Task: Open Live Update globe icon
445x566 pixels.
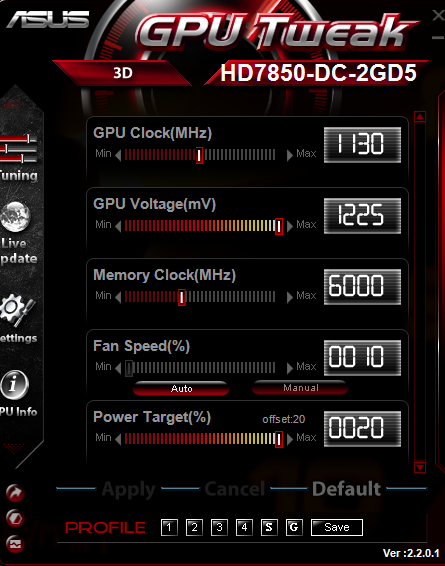Action: [x=15, y=216]
